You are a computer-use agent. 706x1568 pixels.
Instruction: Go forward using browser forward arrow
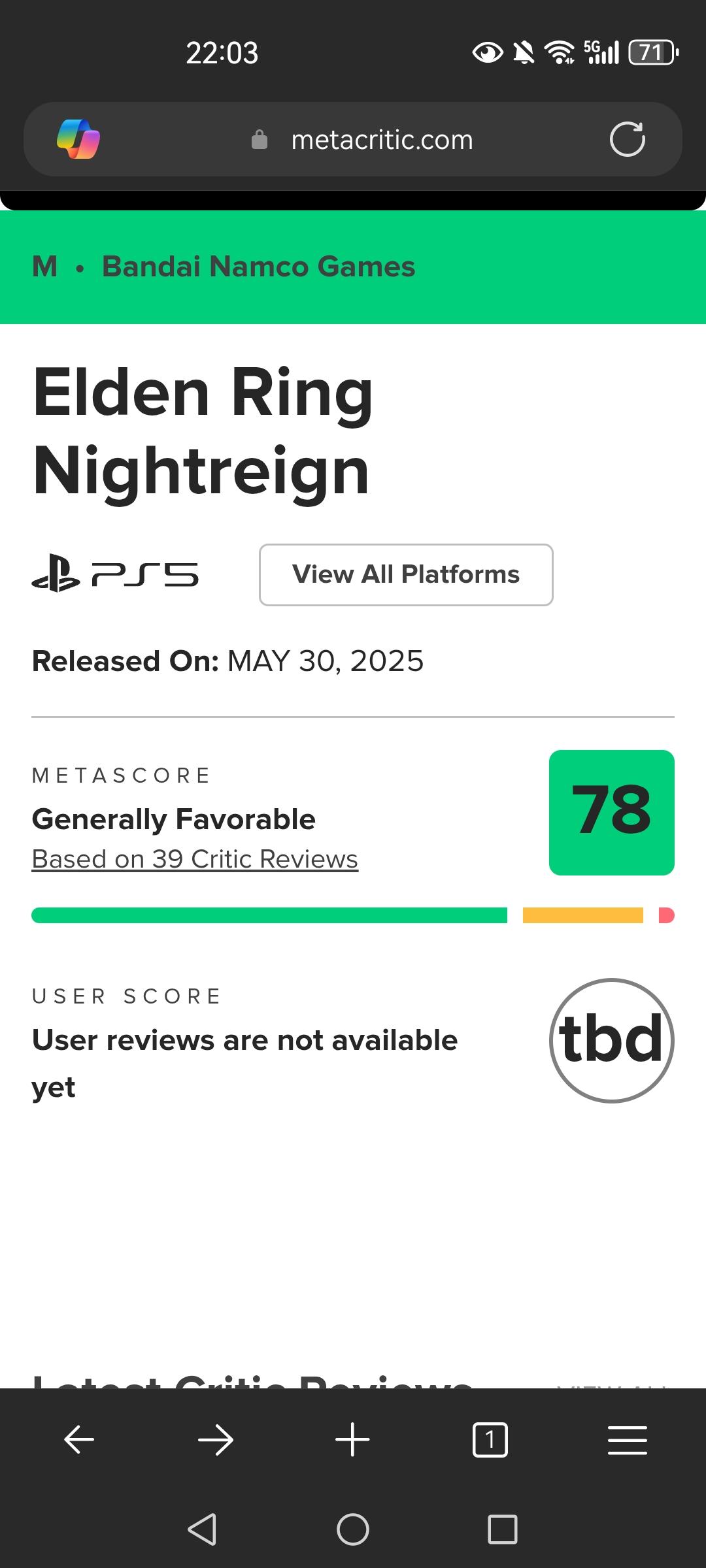click(x=216, y=1439)
